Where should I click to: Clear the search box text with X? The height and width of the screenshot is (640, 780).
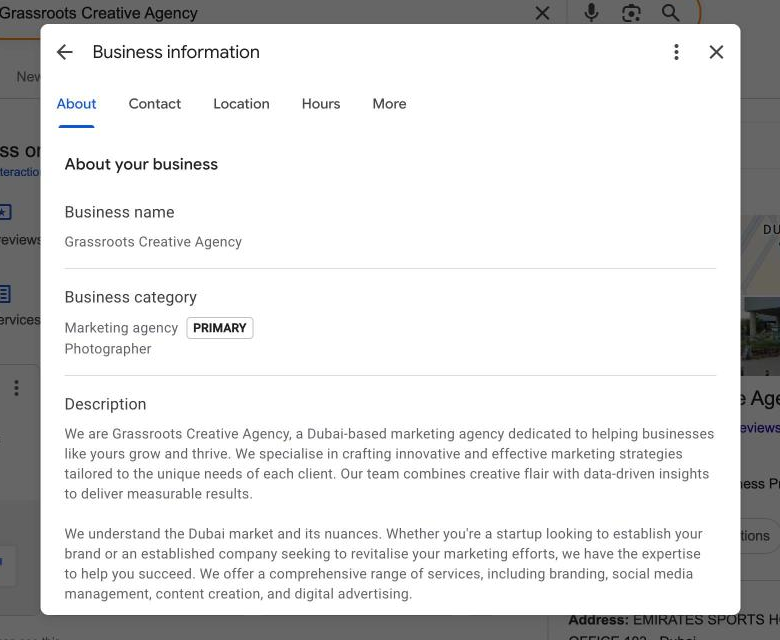pos(542,13)
